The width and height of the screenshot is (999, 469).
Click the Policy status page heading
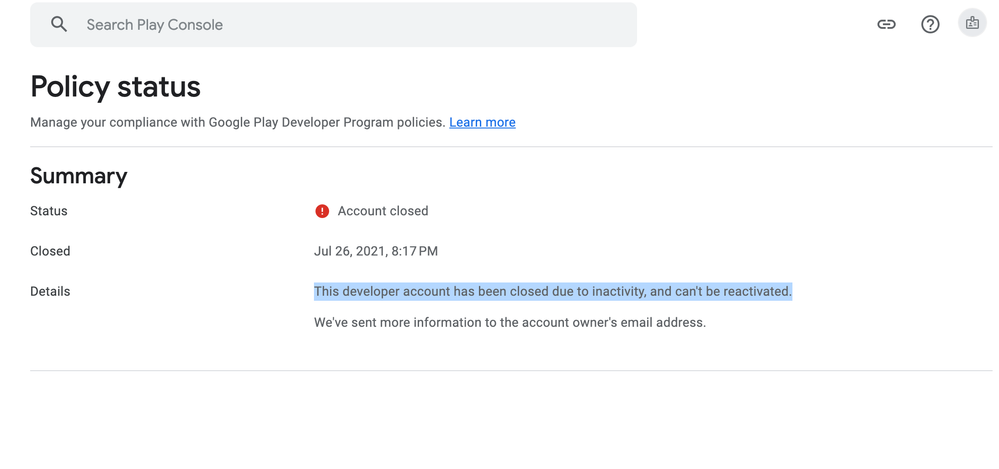115,87
